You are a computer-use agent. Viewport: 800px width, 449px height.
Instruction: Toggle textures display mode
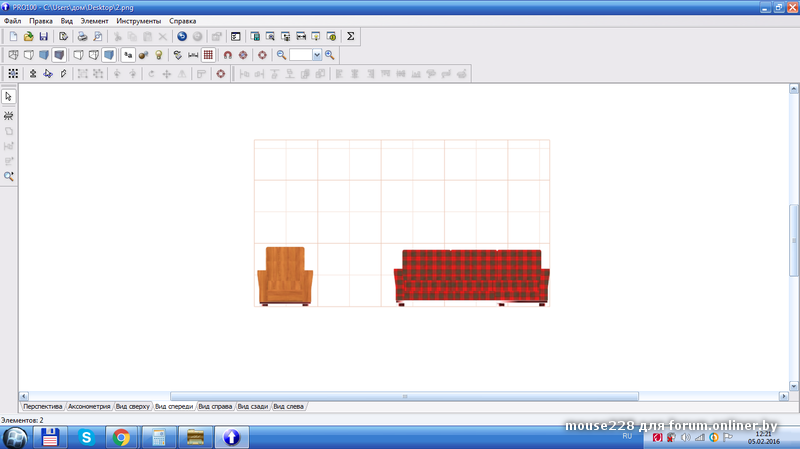(x=59, y=55)
